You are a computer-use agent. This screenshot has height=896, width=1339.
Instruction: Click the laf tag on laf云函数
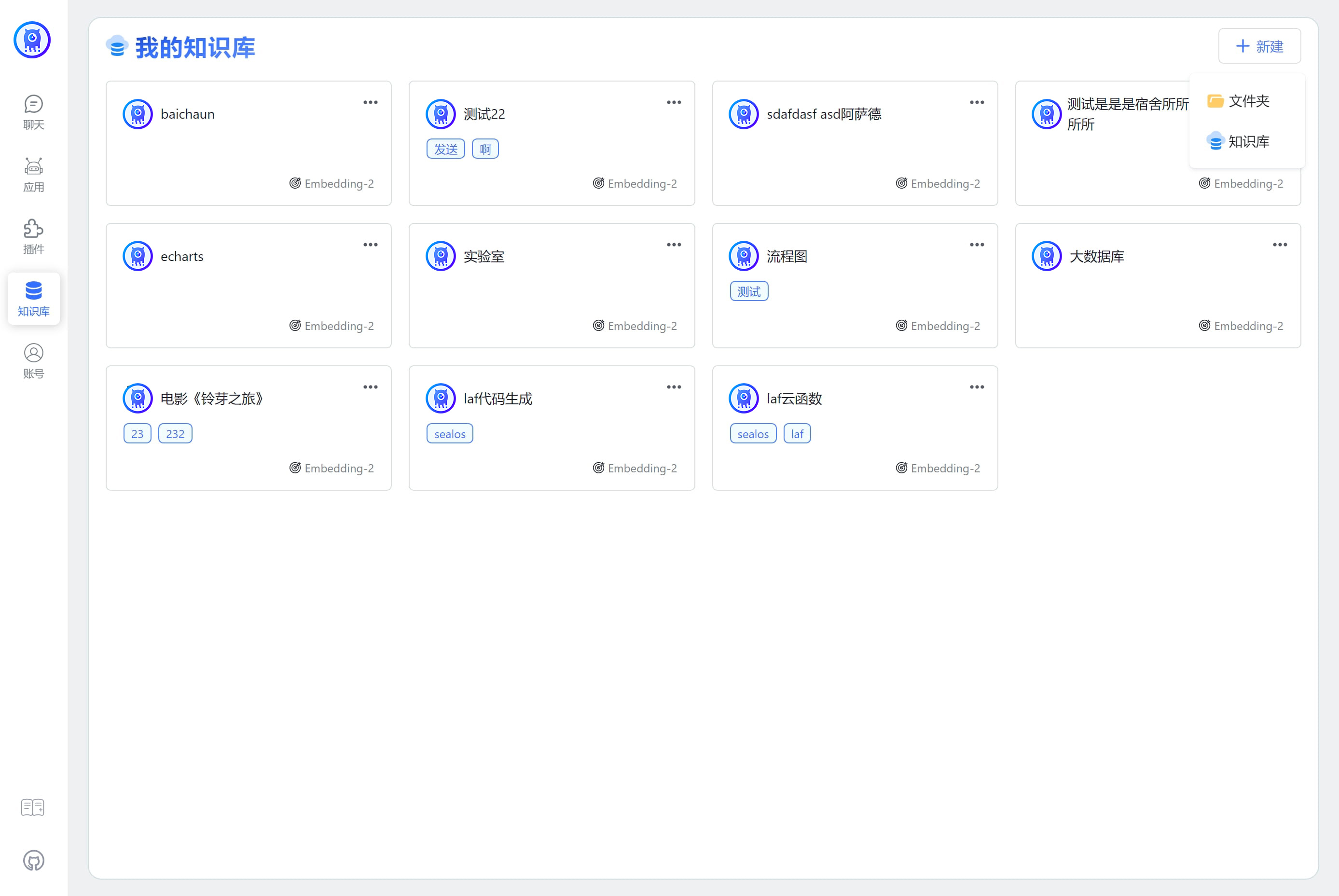797,434
